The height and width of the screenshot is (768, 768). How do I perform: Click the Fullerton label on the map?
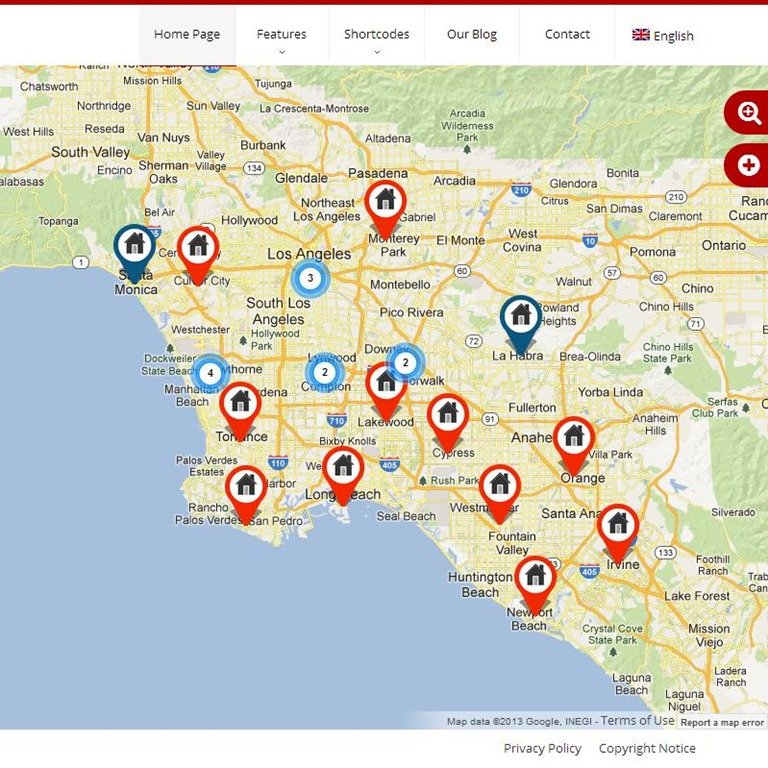(x=532, y=408)
